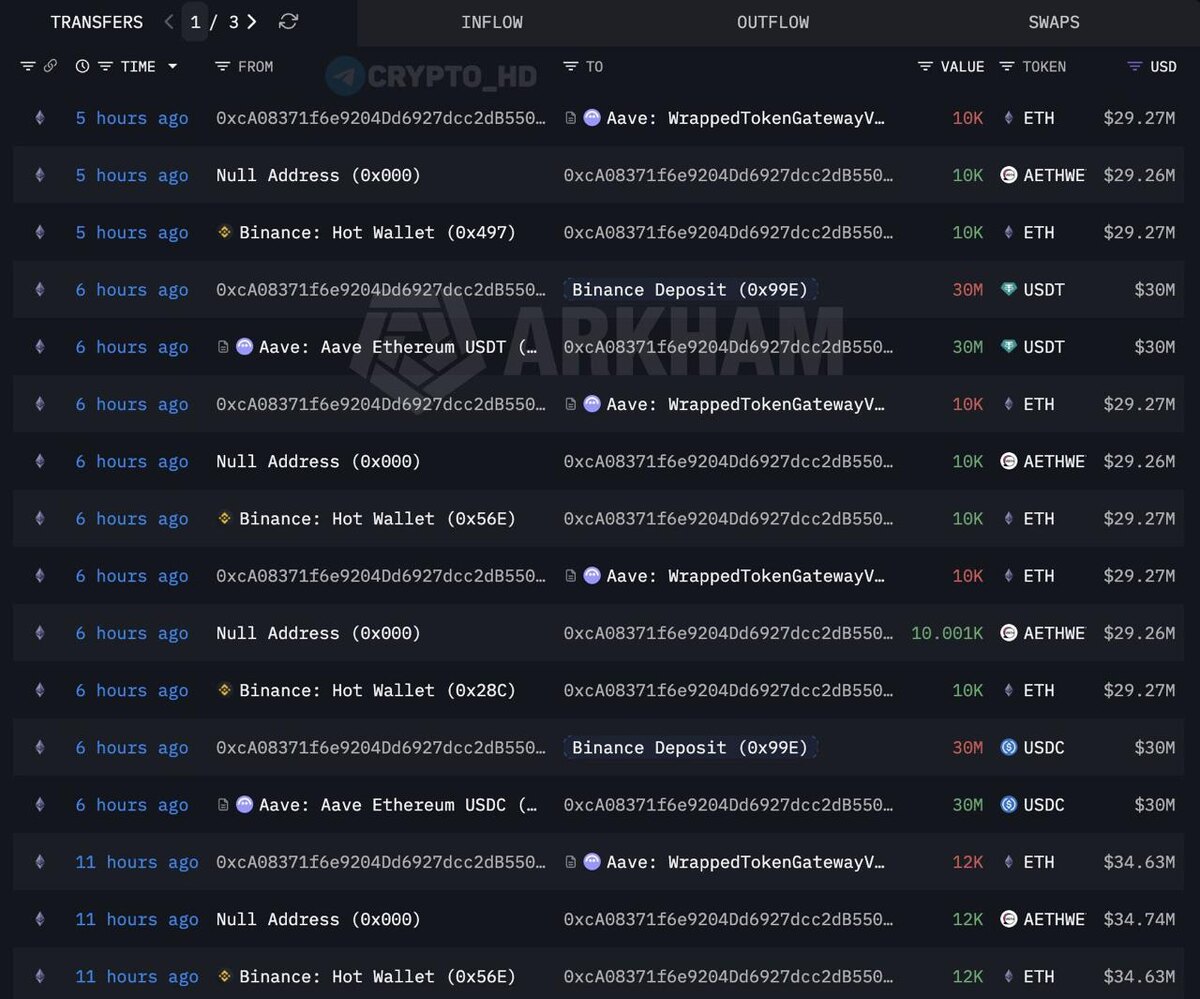1200x999 pixels.
Task: Open the OUTFLOW tab
Action: 773,22
